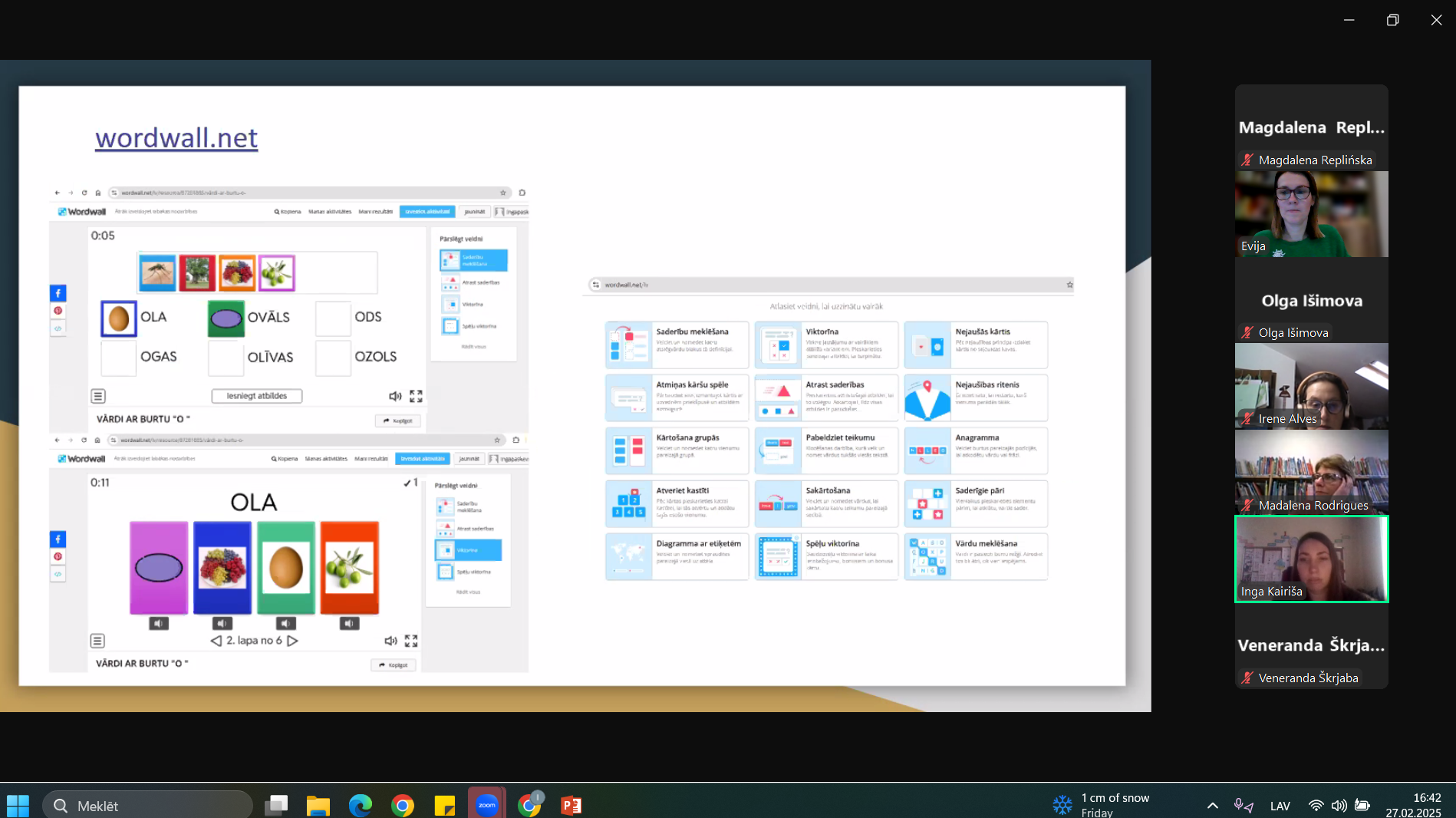Open the Sticky Notes taskbar icon
The width and height of the screenshot is (1456, 818).
444,805
